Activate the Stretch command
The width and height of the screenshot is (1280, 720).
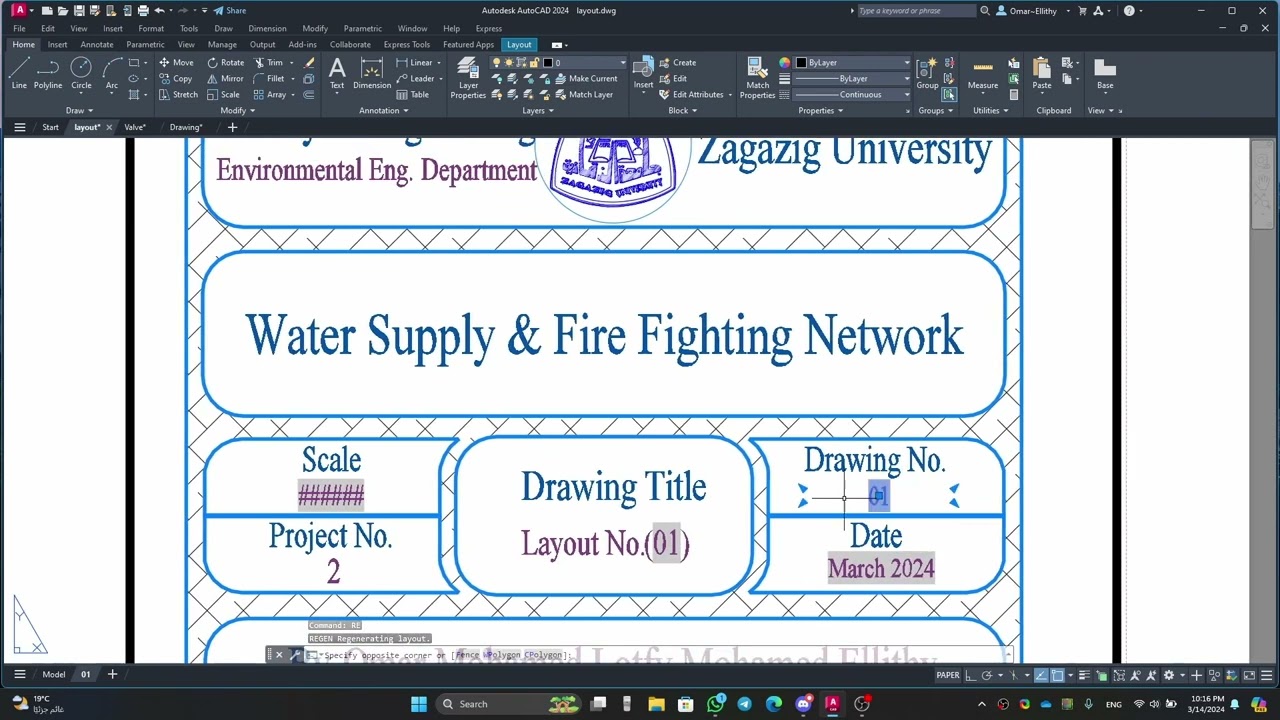178,94
